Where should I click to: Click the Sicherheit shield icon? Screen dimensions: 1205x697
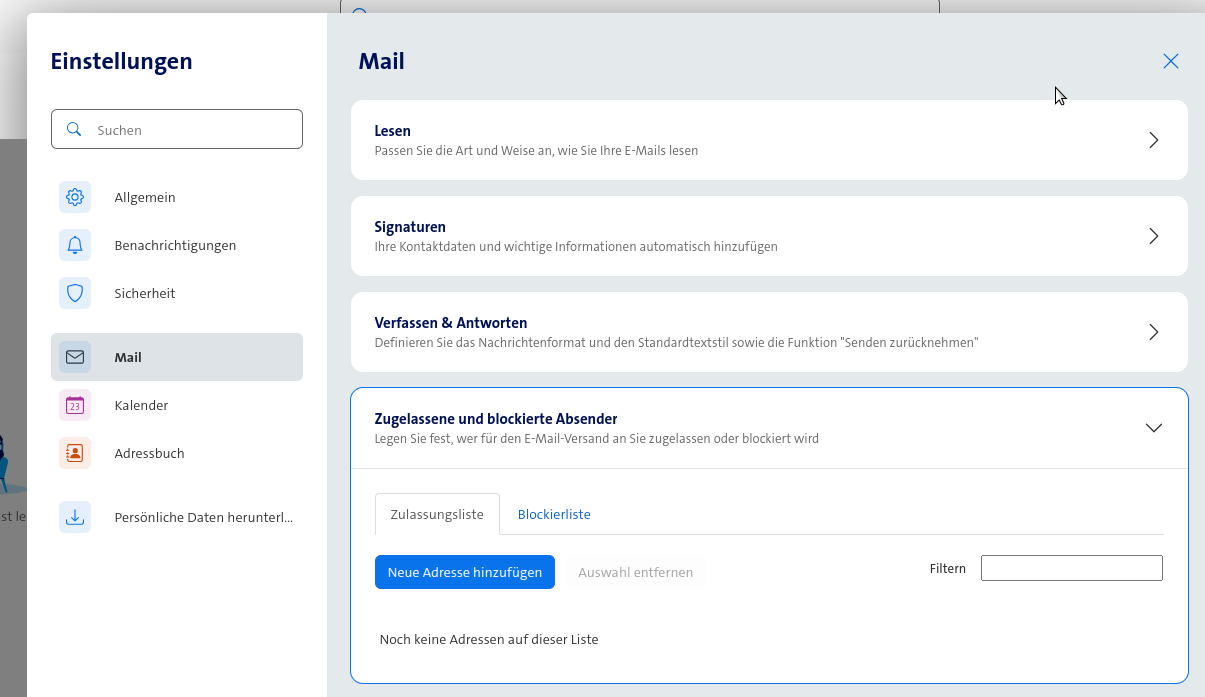(75, 293)
